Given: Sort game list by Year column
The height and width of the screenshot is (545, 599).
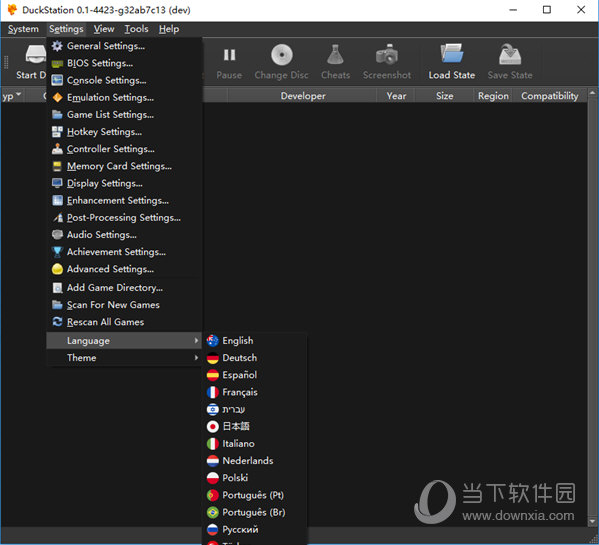Looking at the screenshot, I should click(396, 96).
